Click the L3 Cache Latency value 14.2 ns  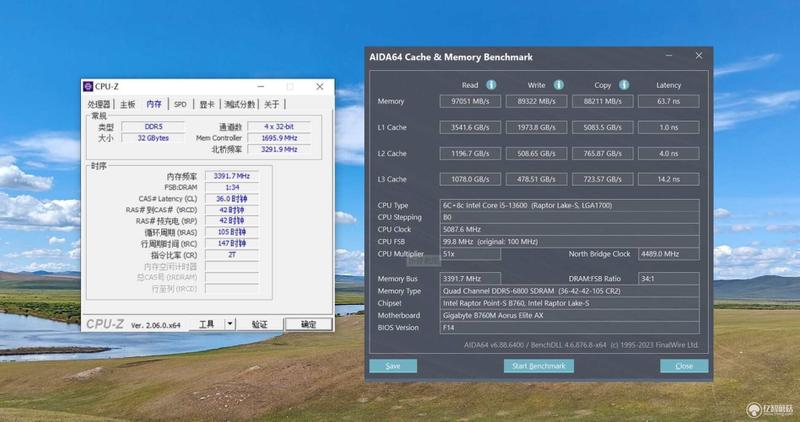click(x=669, y=179)
